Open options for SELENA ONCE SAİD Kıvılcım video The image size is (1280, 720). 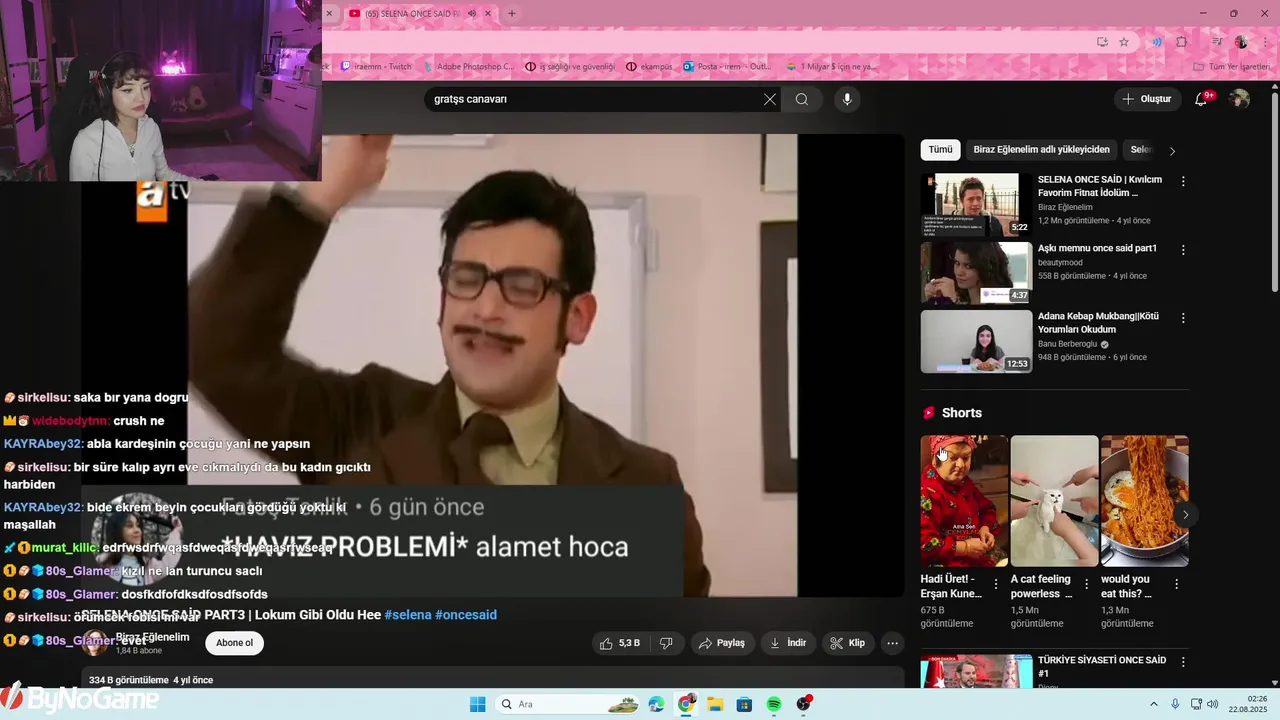1183,181
